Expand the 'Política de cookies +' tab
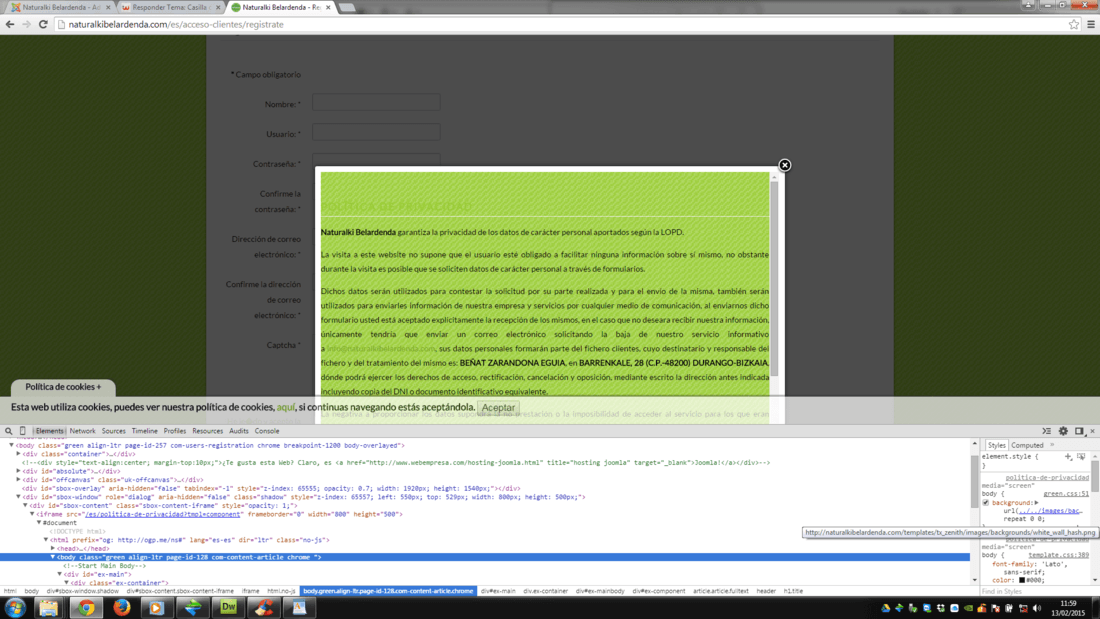Screen dimensions: 1100x619 tap(63, 387)
